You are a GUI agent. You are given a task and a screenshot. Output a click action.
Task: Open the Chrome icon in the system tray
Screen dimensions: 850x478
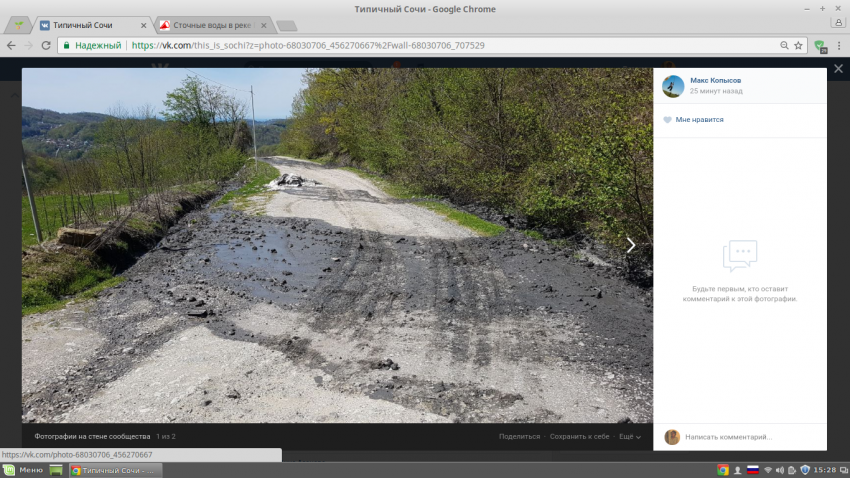coord(723,470)
